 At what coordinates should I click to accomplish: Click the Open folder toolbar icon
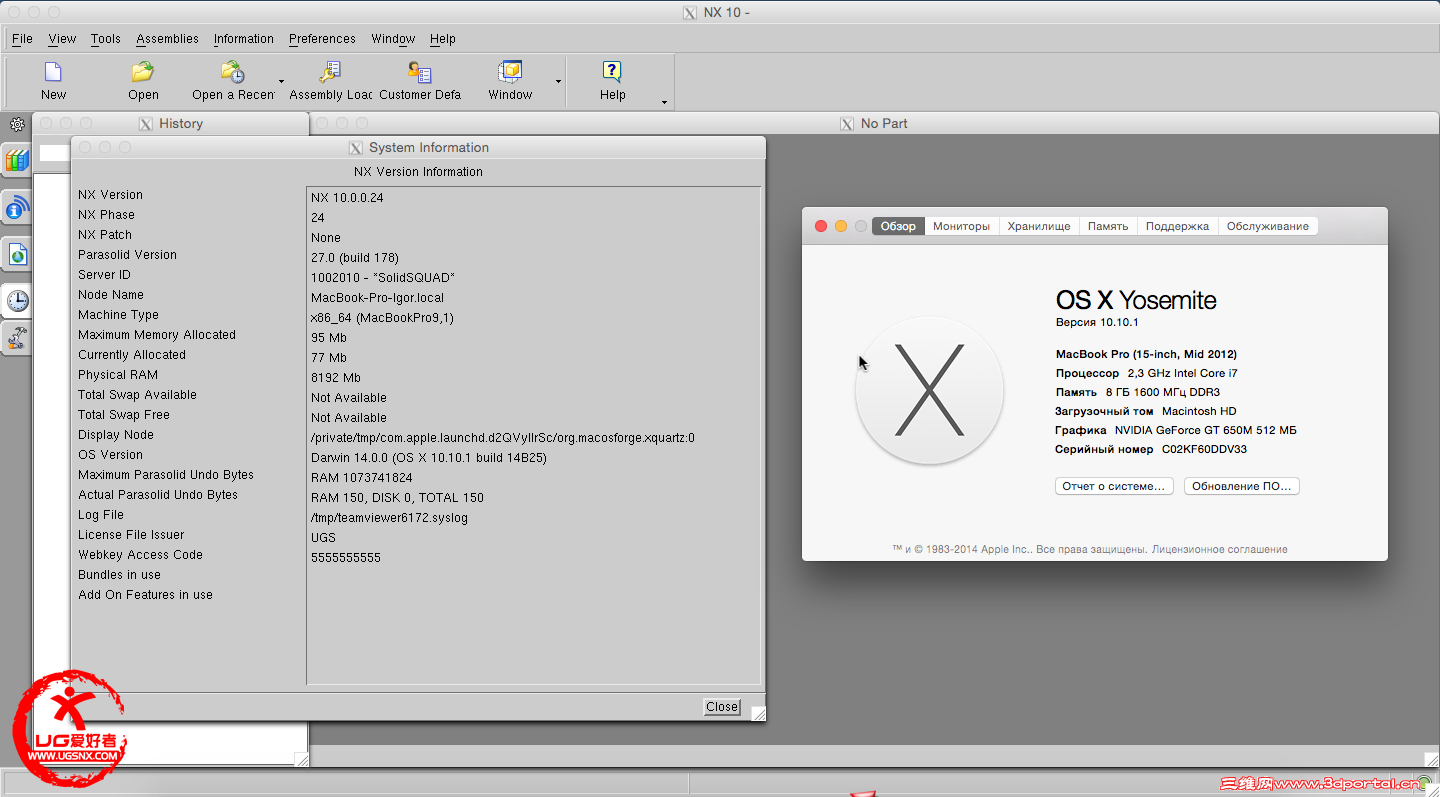(143, 72)
